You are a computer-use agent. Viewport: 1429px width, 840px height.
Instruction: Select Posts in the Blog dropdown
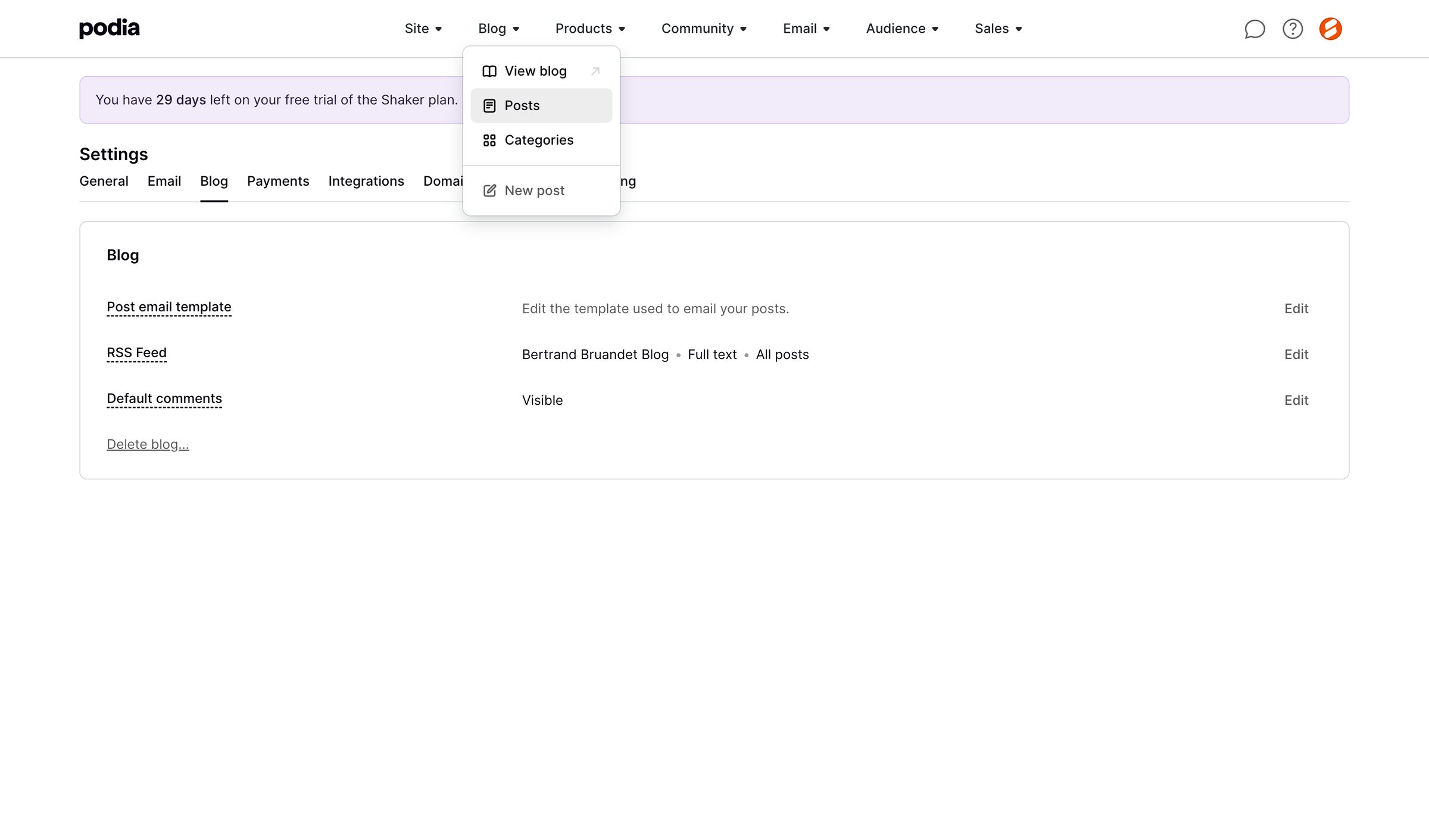pos(541,106)
